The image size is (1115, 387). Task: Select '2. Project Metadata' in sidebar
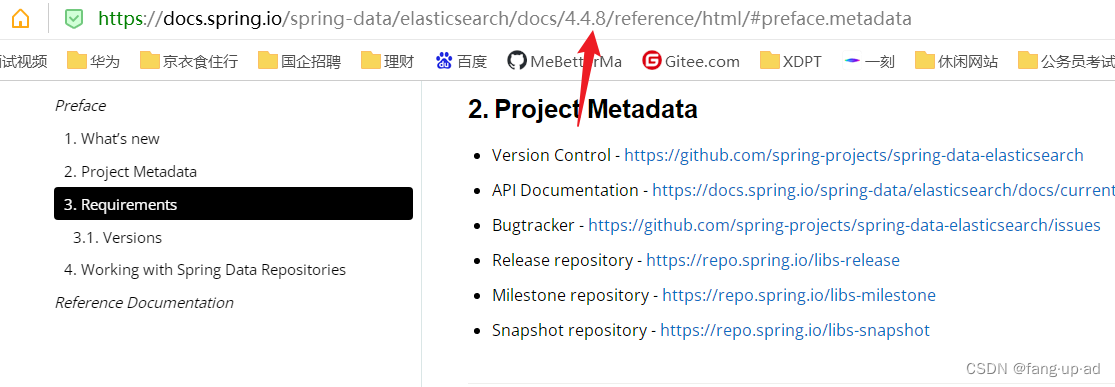point(131,171)
